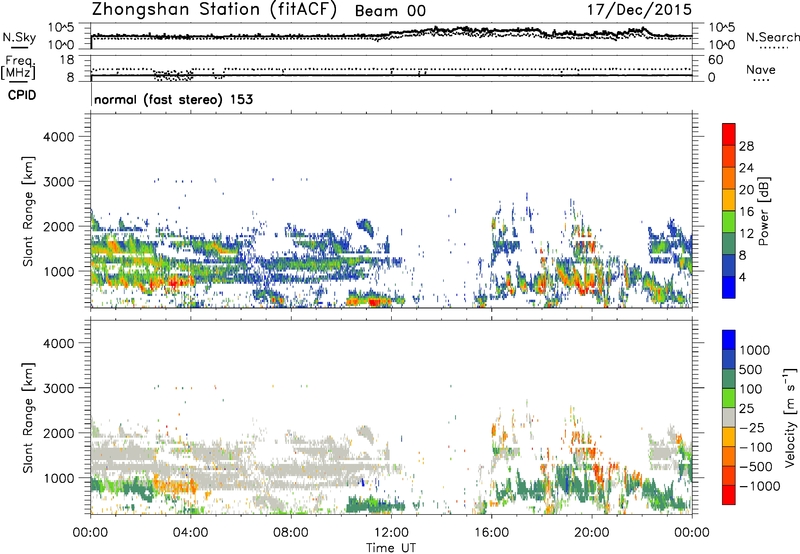Select the 'Beam 00' label
Screen dimensions: 800x554
[x=390, y=11]
